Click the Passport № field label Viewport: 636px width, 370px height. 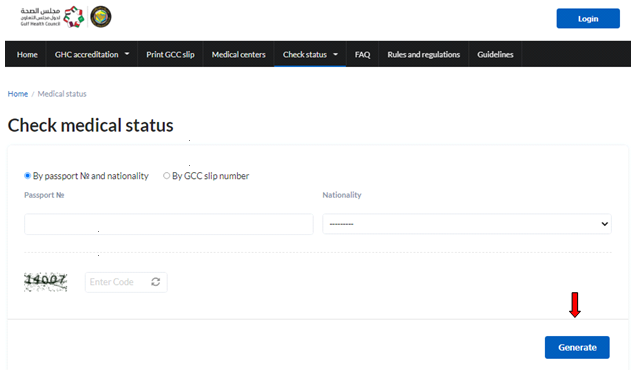pyautogui.click(x=44, y=195)
